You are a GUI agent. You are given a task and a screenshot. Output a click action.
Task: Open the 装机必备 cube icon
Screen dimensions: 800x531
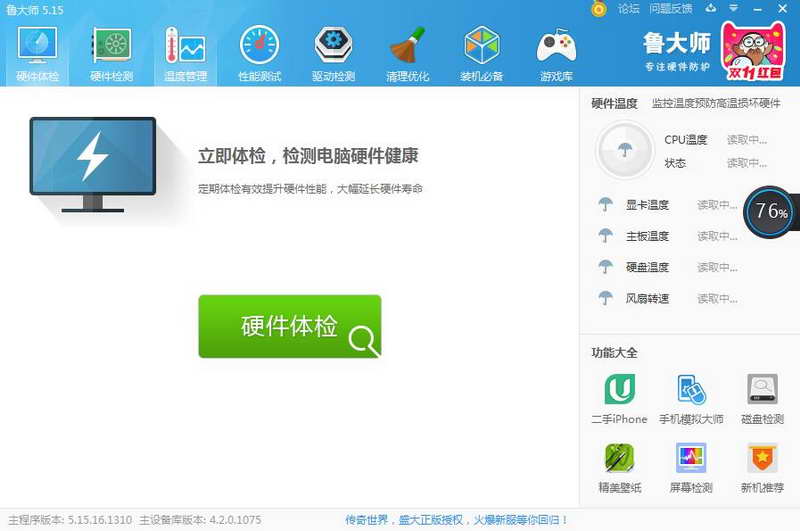coord(482,45)
